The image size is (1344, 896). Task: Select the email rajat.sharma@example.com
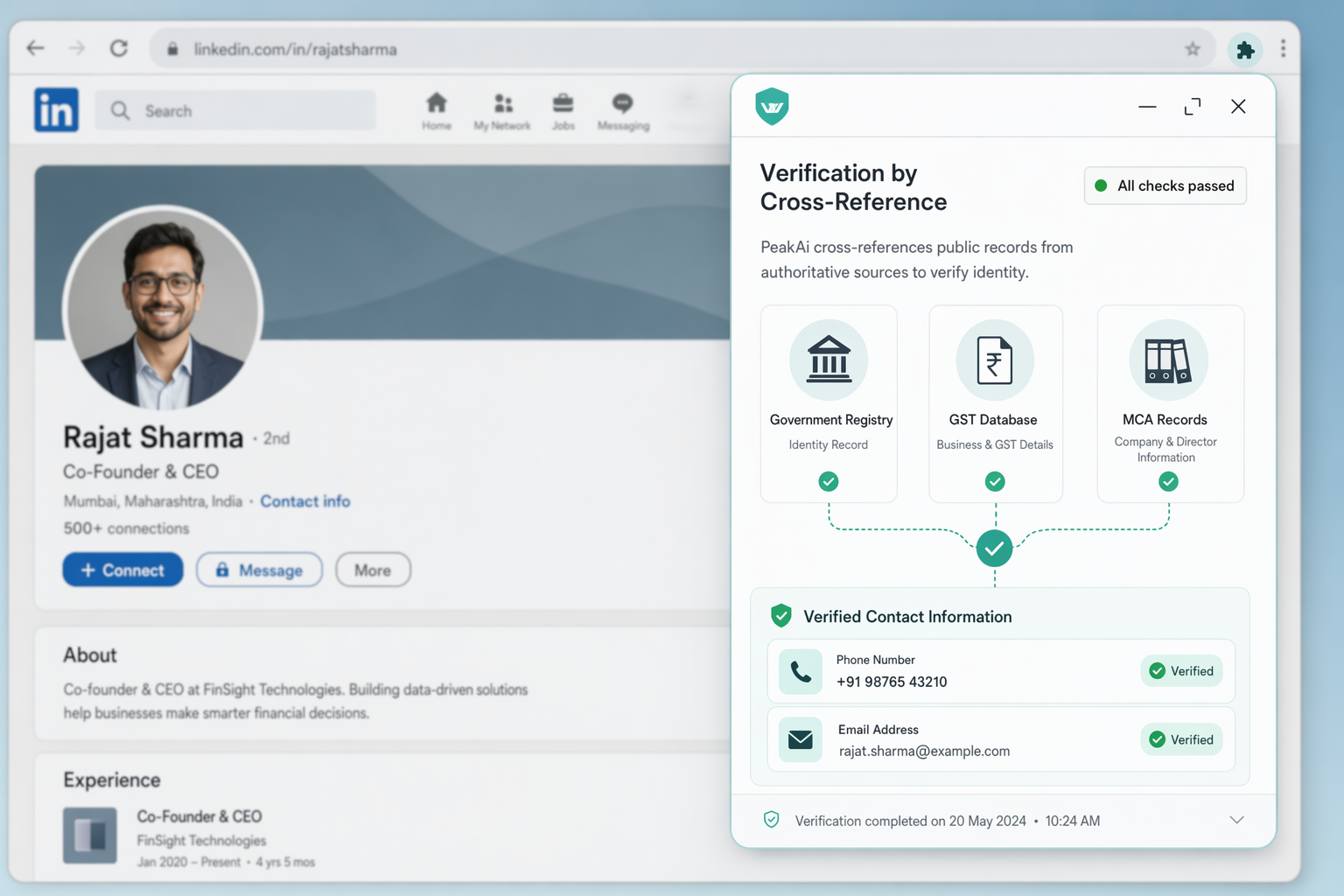click(924, 751)
